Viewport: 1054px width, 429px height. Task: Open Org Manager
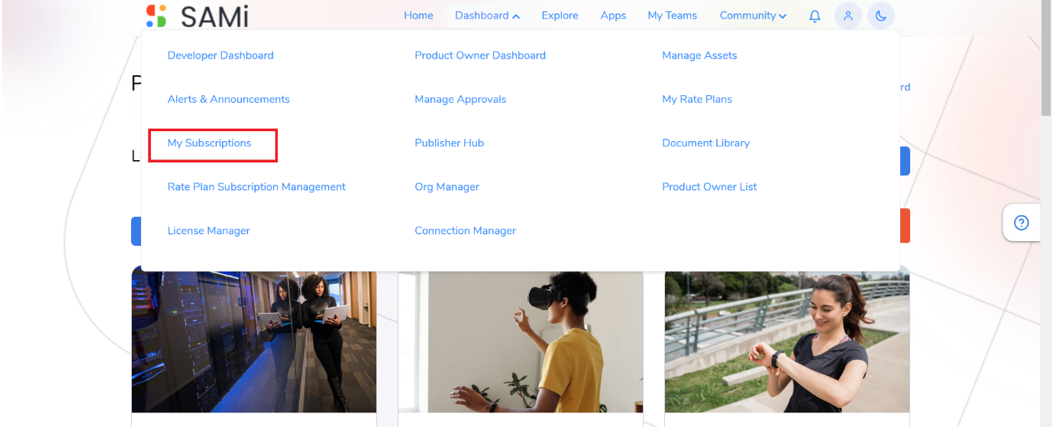tap(447, 187)
